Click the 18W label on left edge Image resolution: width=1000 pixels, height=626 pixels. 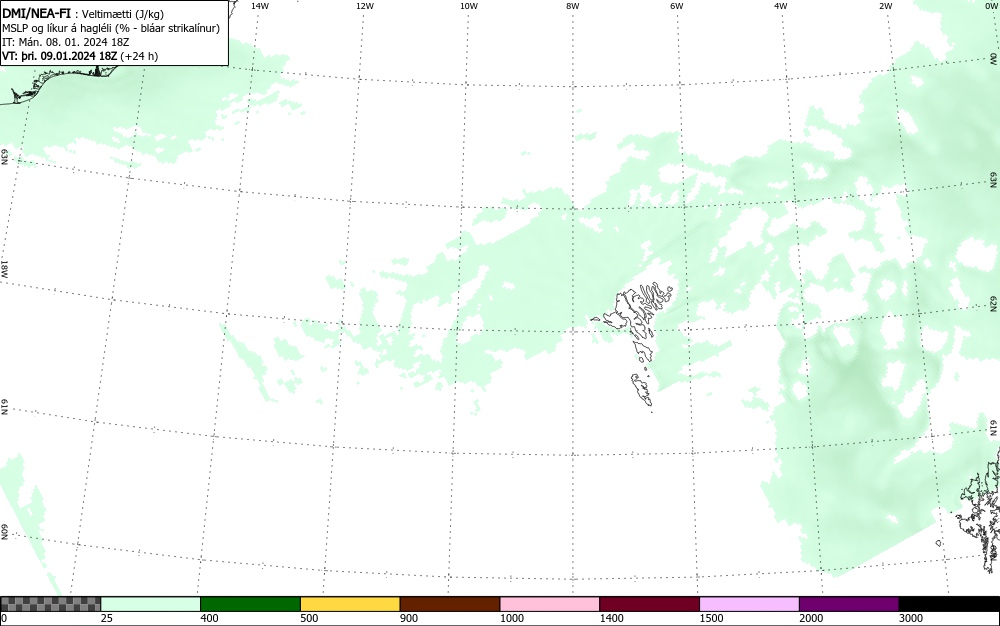point(4,268)
